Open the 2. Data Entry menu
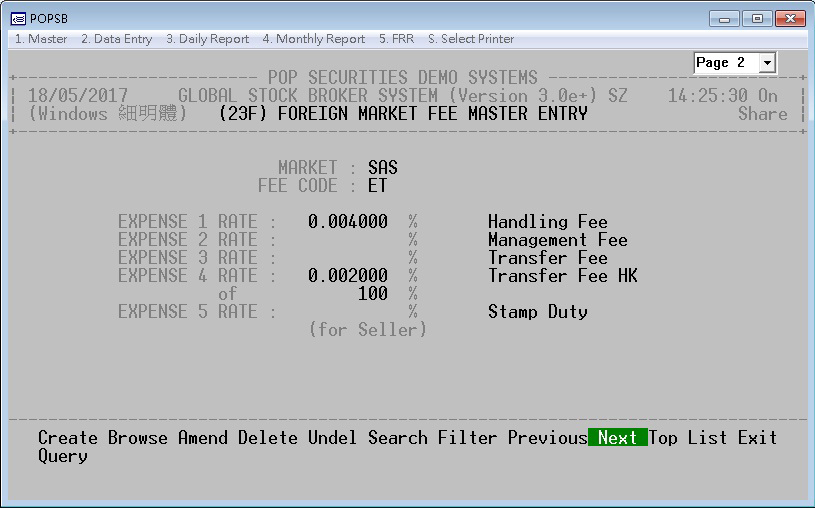The width and height of the screenshot is (815, 508). pyautogui.click(x=116, y=39)
